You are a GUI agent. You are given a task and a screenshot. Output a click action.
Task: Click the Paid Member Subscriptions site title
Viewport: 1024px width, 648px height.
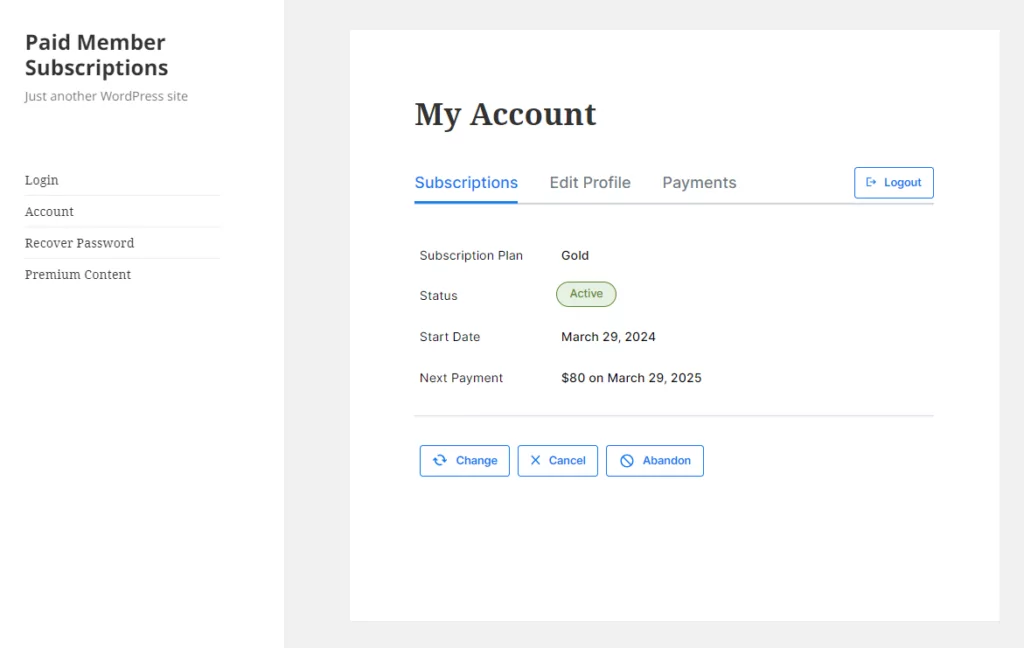[x=96, y=55]
